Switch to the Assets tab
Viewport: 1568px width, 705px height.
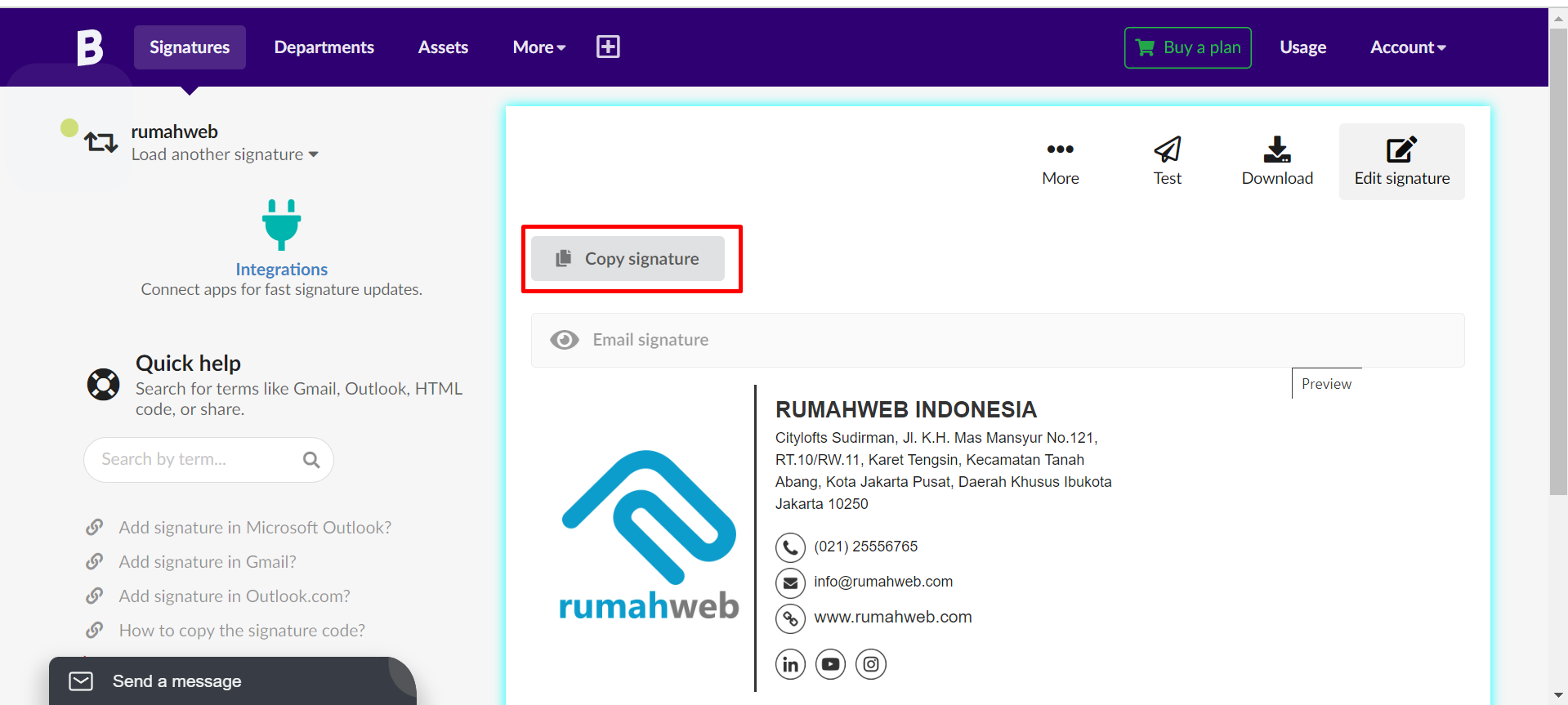point(443,47)
